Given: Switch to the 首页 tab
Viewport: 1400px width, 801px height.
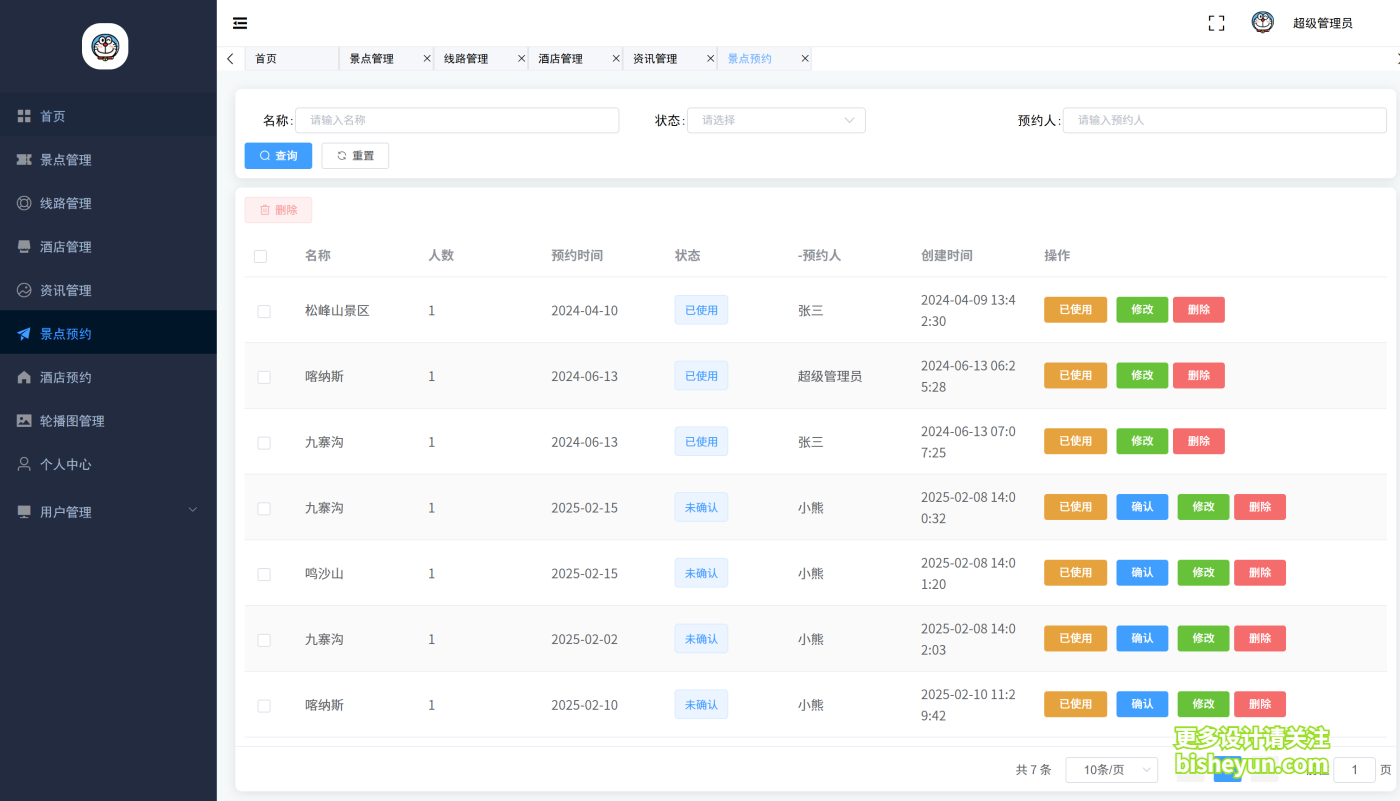Looking at the screenshot, I should point(292,59).
